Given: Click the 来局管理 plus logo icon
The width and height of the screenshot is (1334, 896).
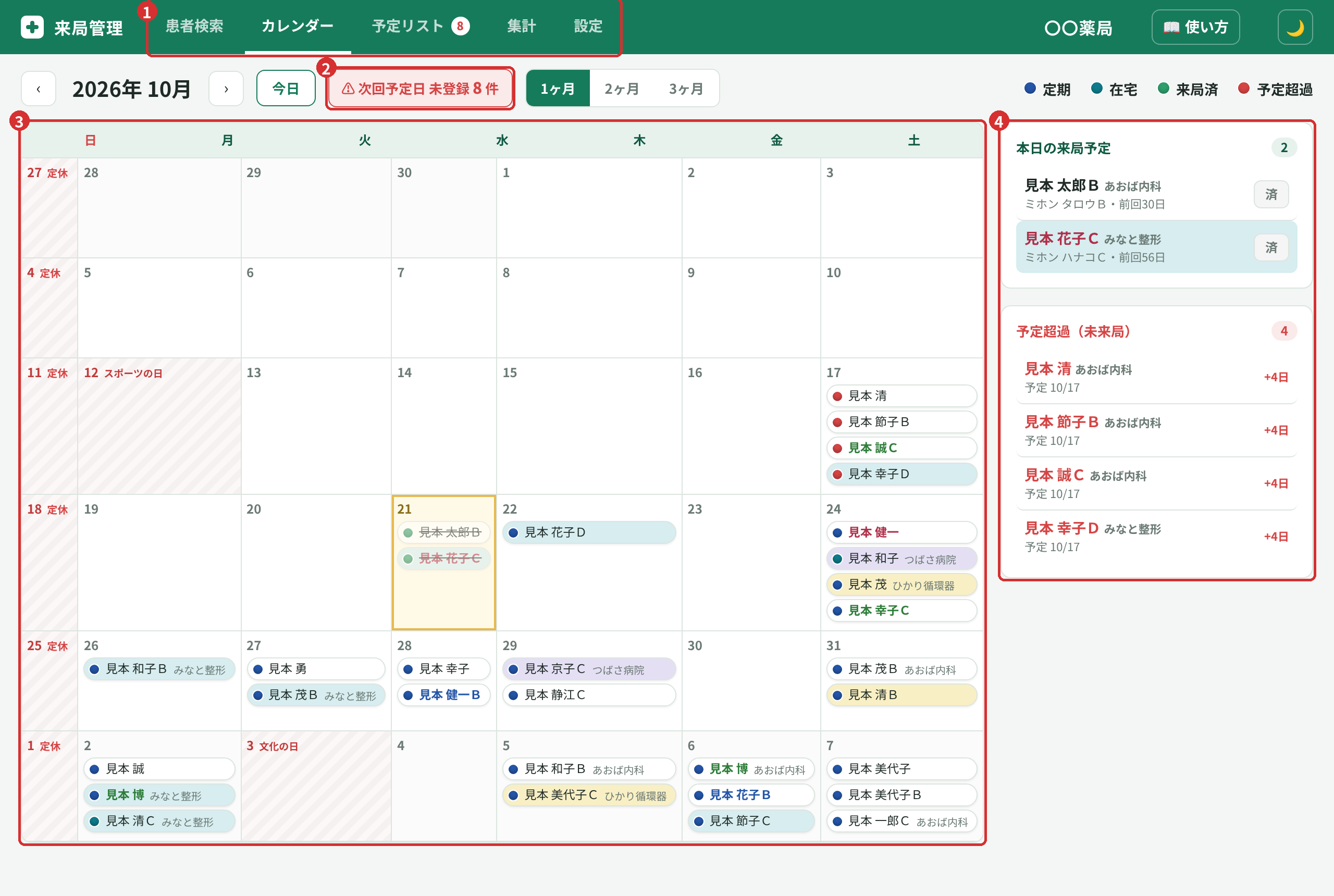Looking at the screenshot, I should pos(32,27).
